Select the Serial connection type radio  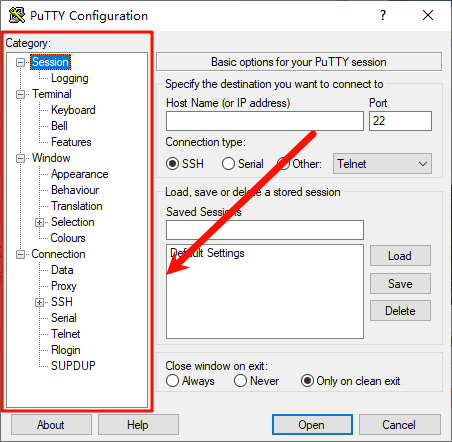(x=228, y=164)
